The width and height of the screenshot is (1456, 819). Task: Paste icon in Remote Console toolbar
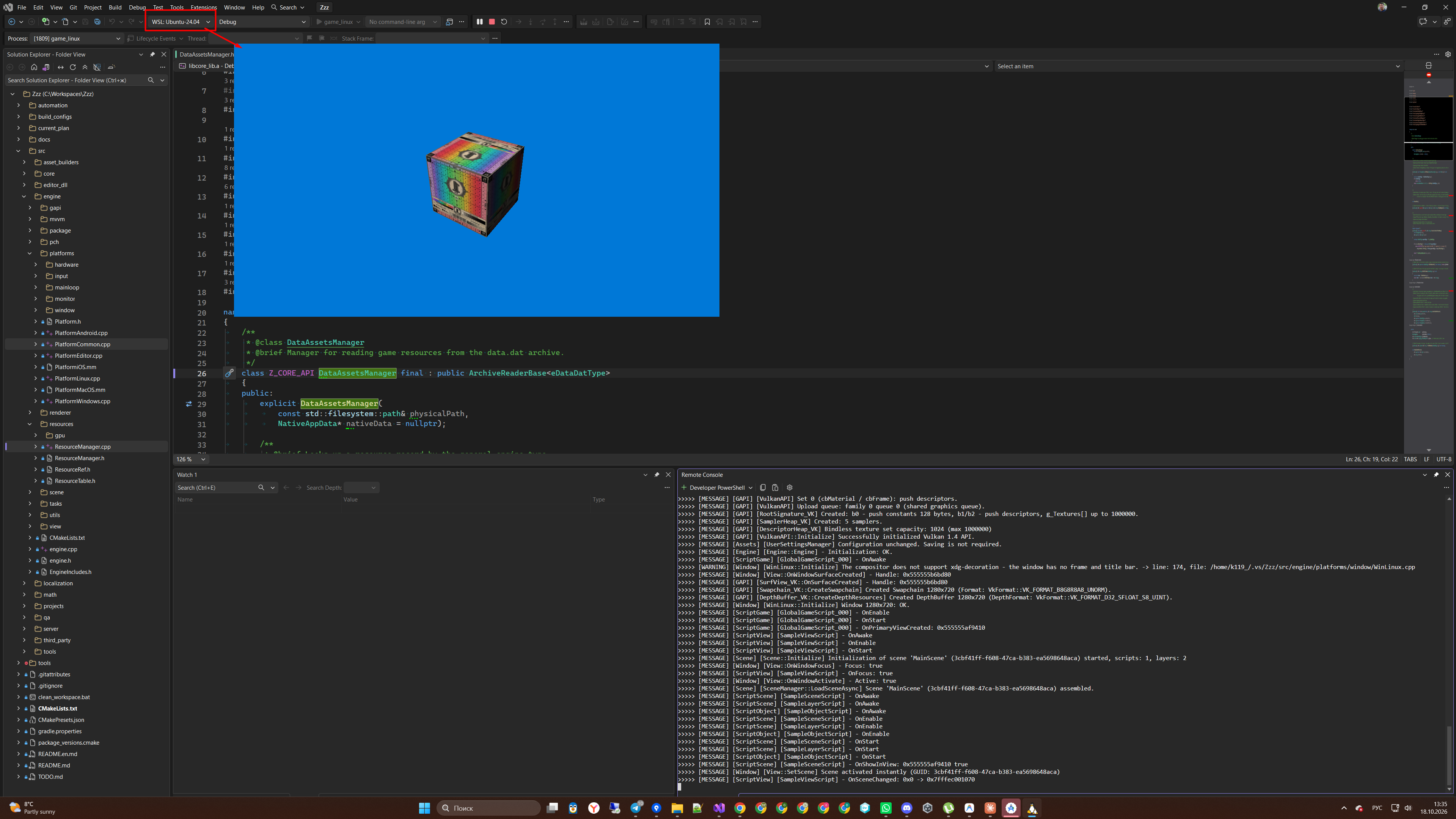click(775, 487)
